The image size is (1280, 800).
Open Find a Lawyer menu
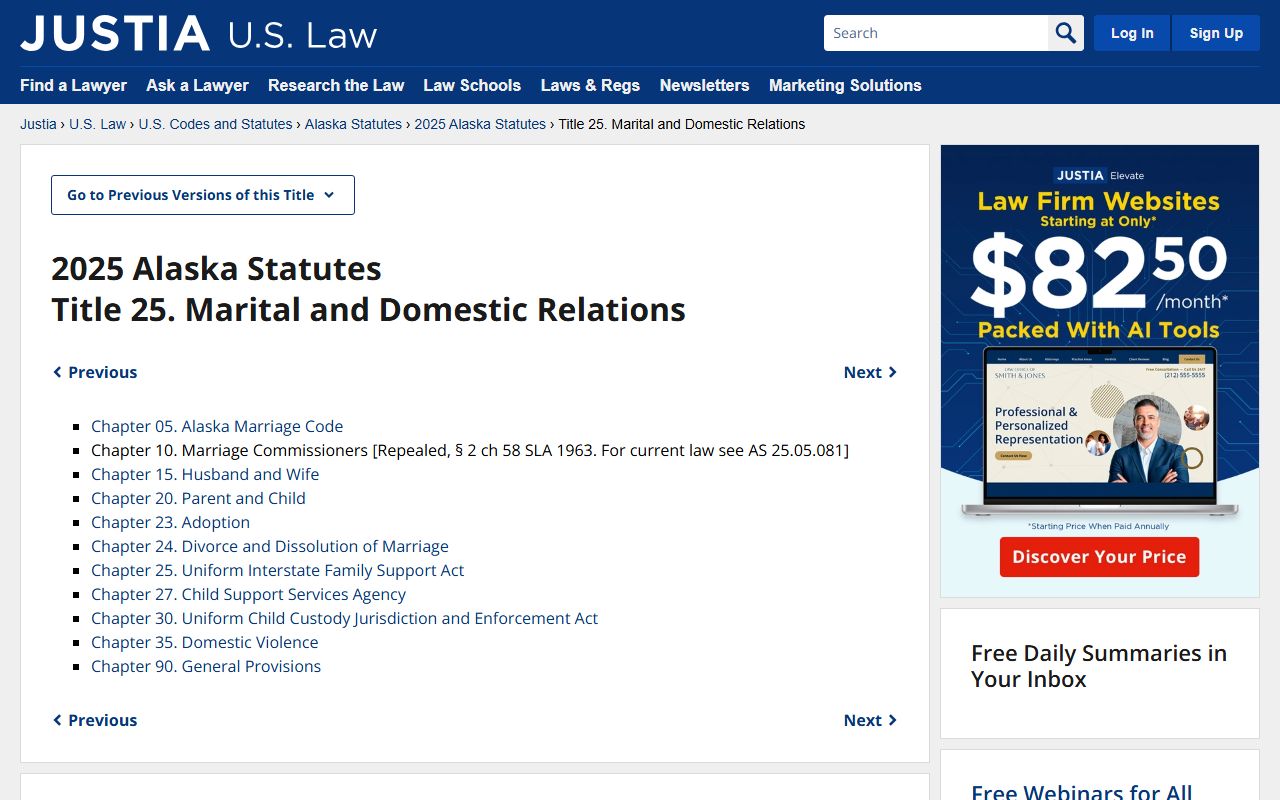pos(73,85)
